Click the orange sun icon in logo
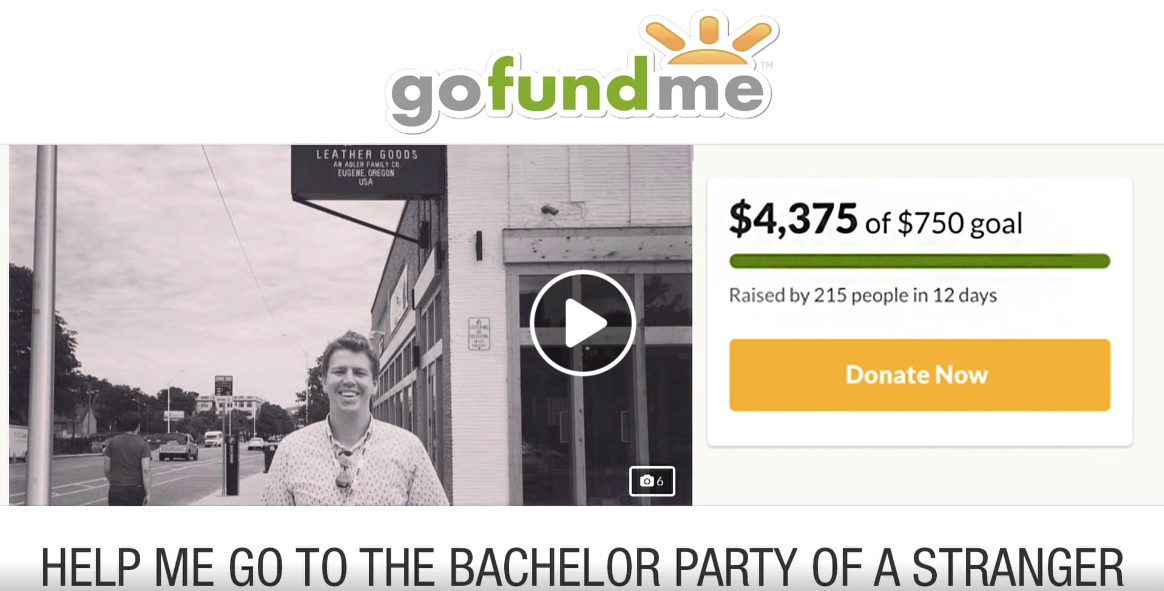This screenshot has width=1164, height=591. (707, 41)
